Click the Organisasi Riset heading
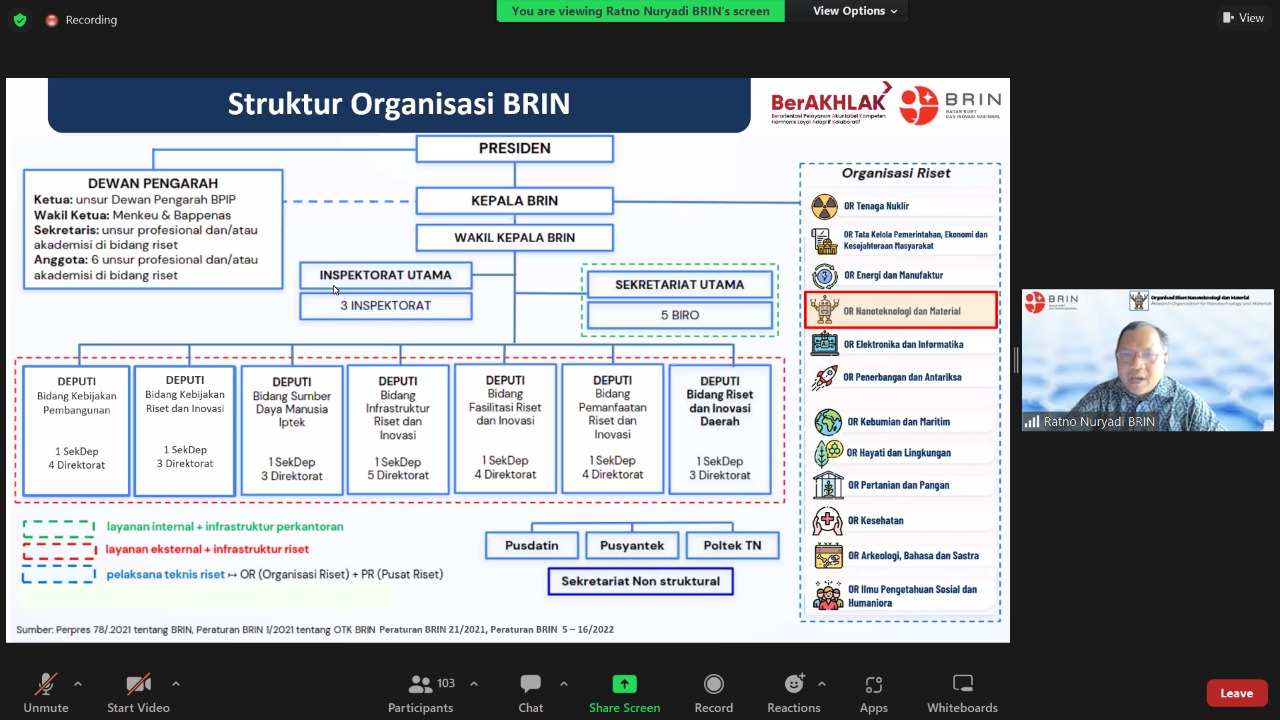Image resolution: width=1280 pixels, height=720 pixels. point(896,173)
